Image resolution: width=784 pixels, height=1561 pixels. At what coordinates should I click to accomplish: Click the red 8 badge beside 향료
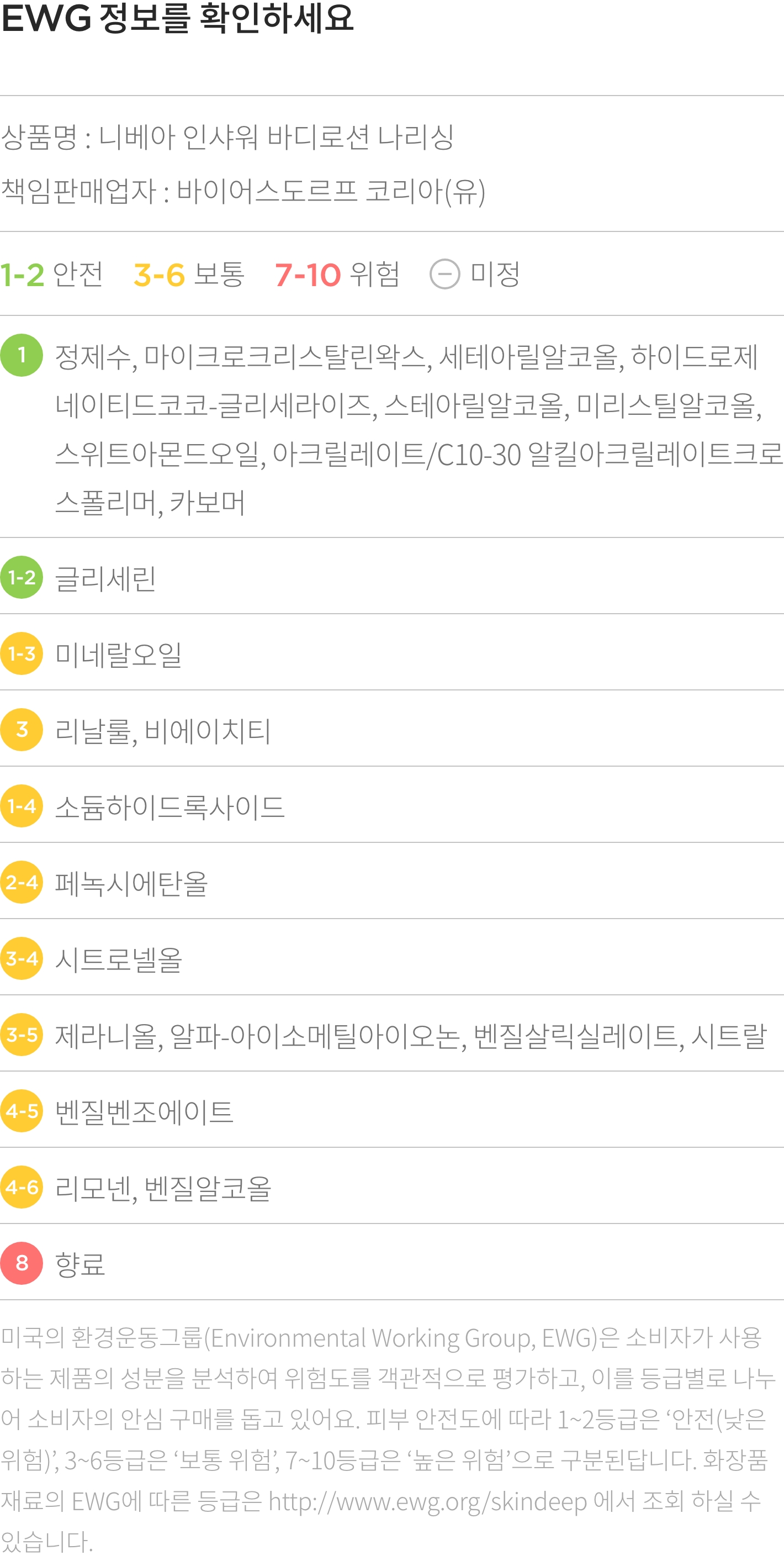pos(22,1263)
